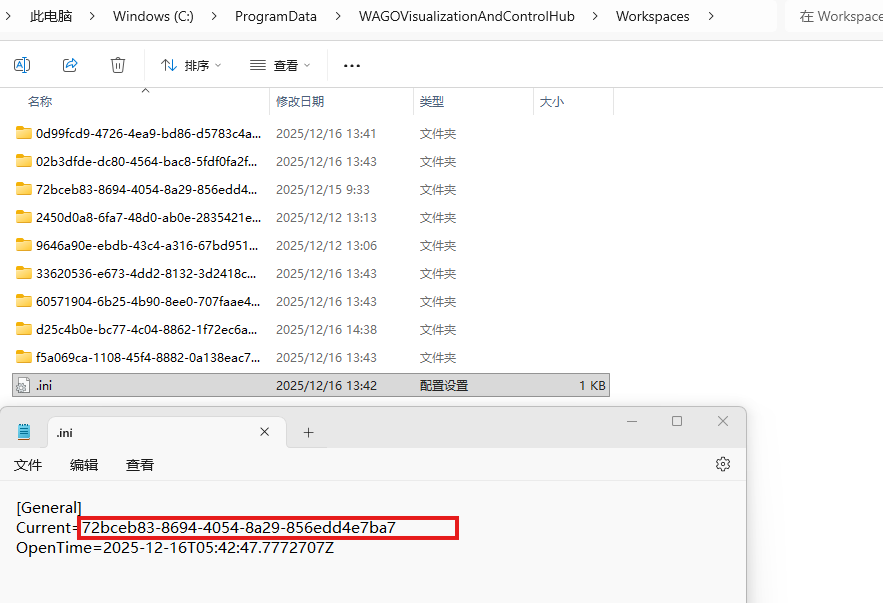
Task: Open the 排序 sort dropdown
Action: coord(191,65)
